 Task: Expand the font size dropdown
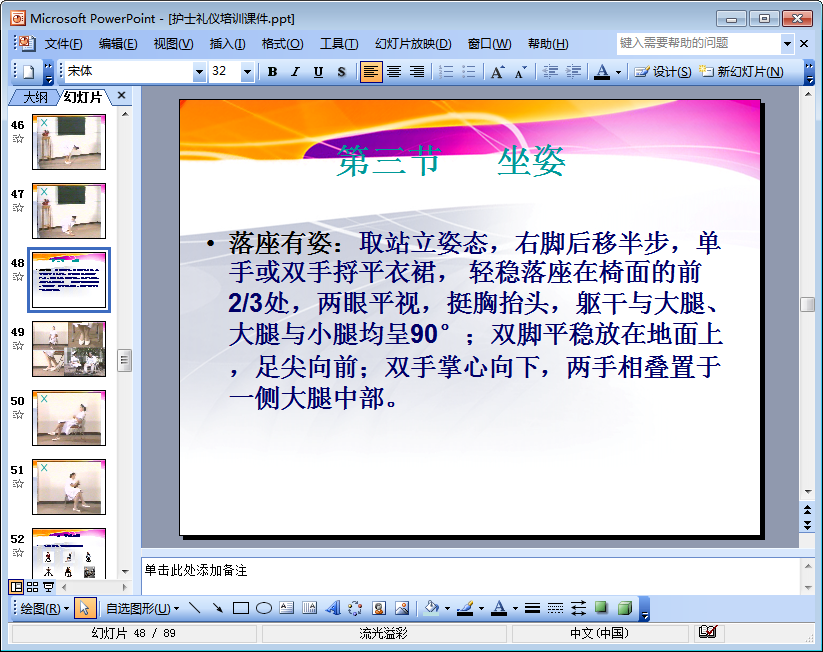pyautogui.click(x=246, y=72)
